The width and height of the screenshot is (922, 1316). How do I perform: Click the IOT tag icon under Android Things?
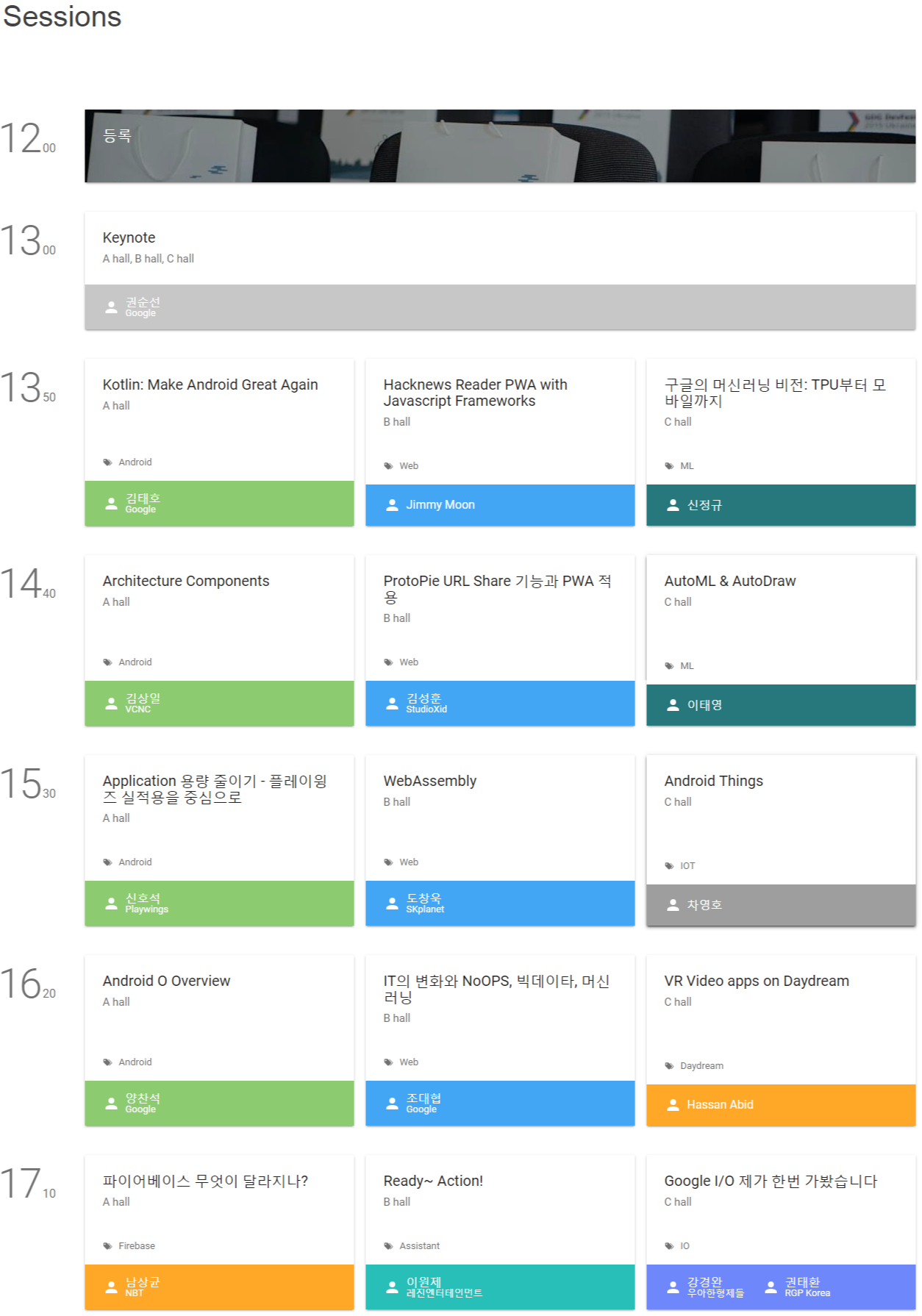coord(669,866)
